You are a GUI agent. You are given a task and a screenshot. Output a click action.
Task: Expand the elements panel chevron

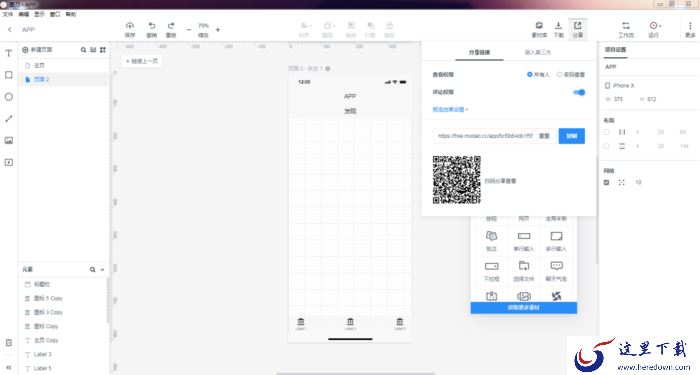pos(102,270)
